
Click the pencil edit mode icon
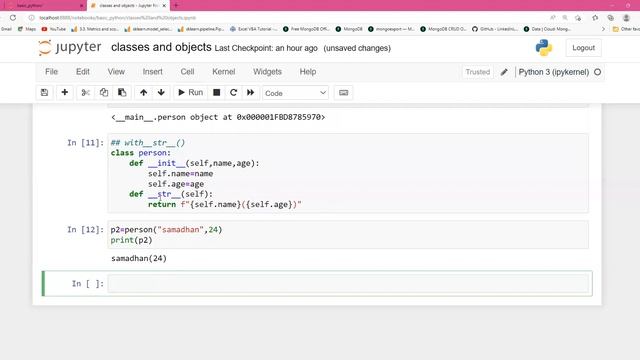[x=504, y=72]
